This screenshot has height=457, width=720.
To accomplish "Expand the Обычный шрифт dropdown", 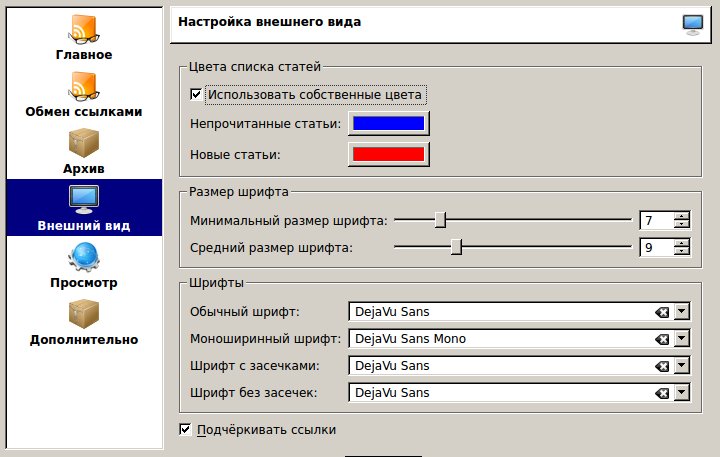I will [681, 312].
